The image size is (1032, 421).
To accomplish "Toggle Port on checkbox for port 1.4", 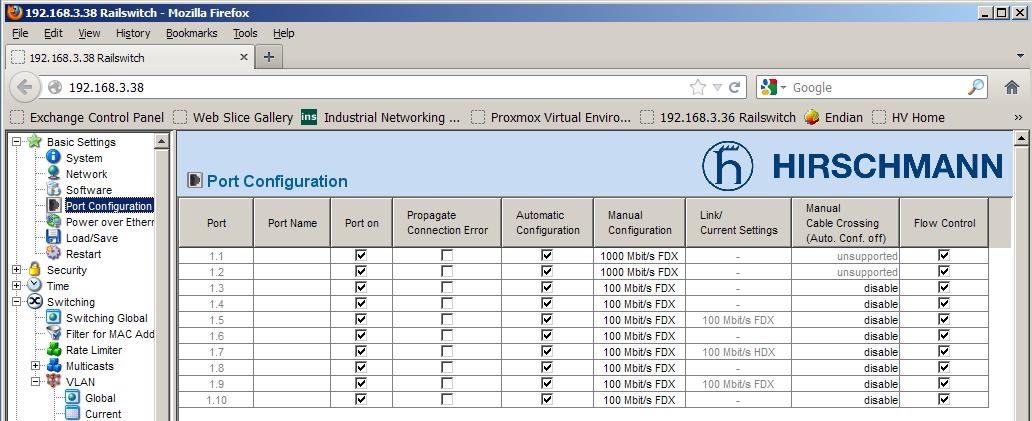I will click(361, 303).
